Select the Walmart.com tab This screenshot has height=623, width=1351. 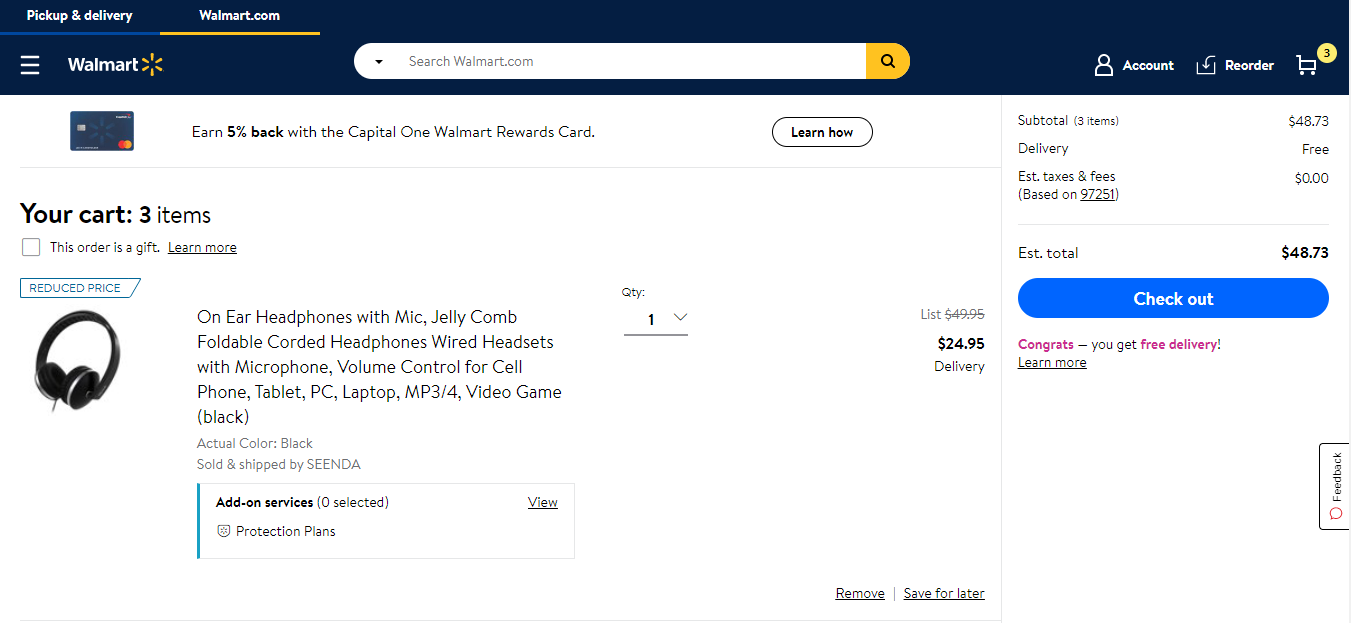point(240,16)
